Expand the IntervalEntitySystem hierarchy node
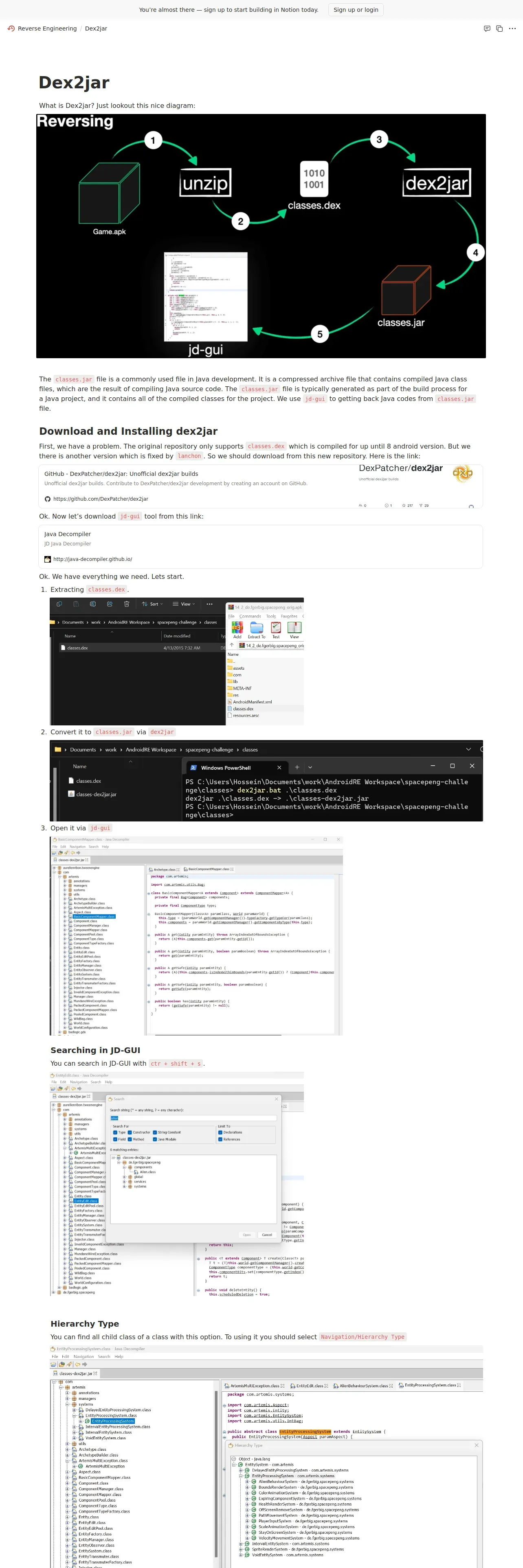 point(240,1543)
